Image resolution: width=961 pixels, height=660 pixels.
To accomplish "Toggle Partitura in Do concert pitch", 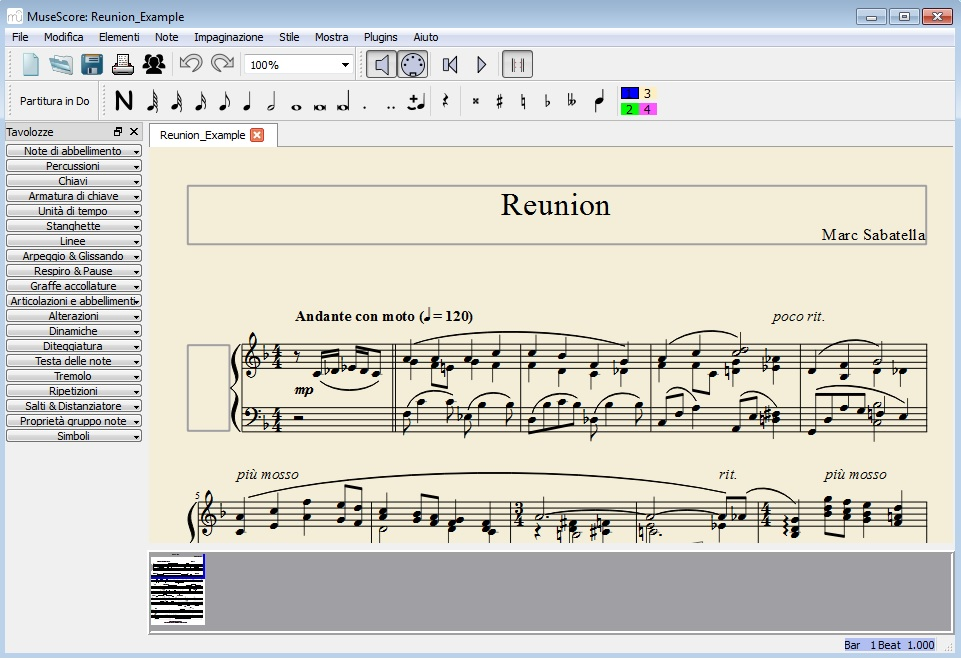I will click(55, 101).
